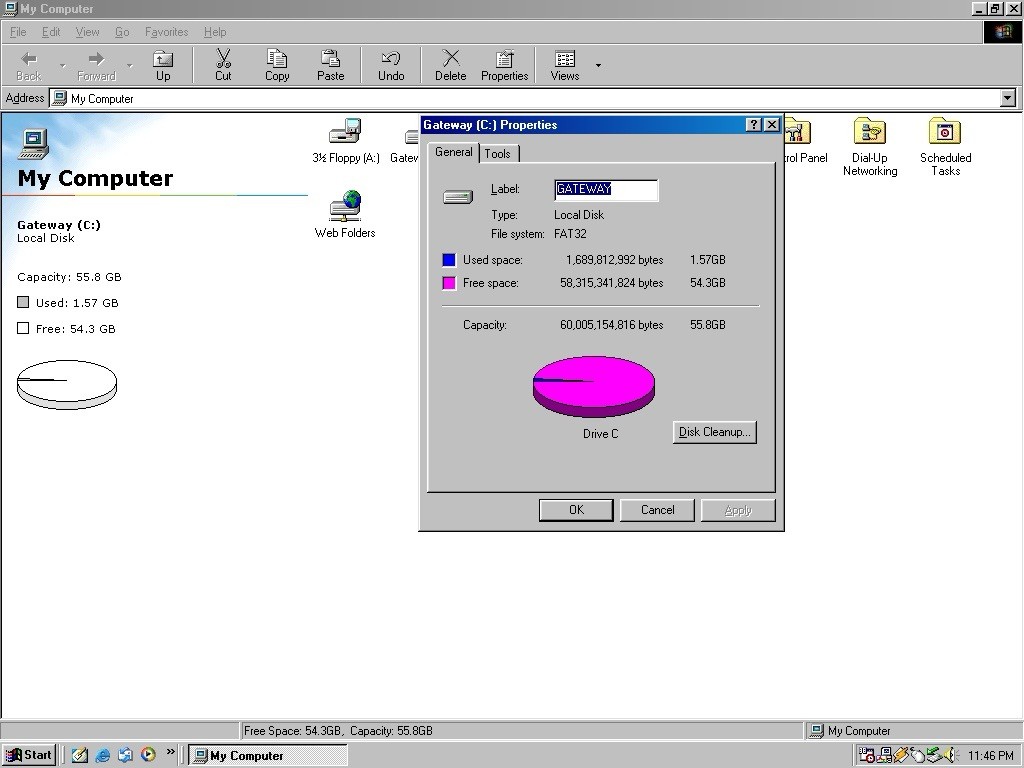Click the '1,689,812,992 bytes' used value
This screenshot has width=1024, height=768.
[x=615, y=260]
